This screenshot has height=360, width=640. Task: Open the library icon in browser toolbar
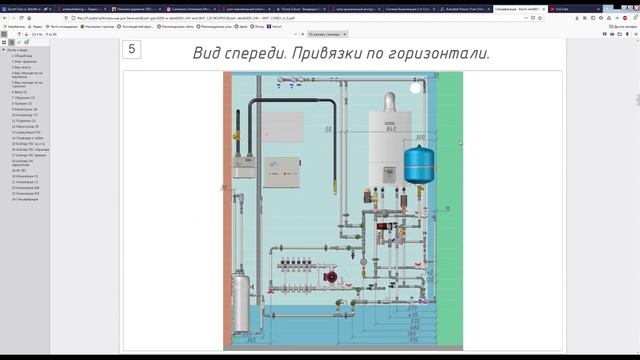585,18
